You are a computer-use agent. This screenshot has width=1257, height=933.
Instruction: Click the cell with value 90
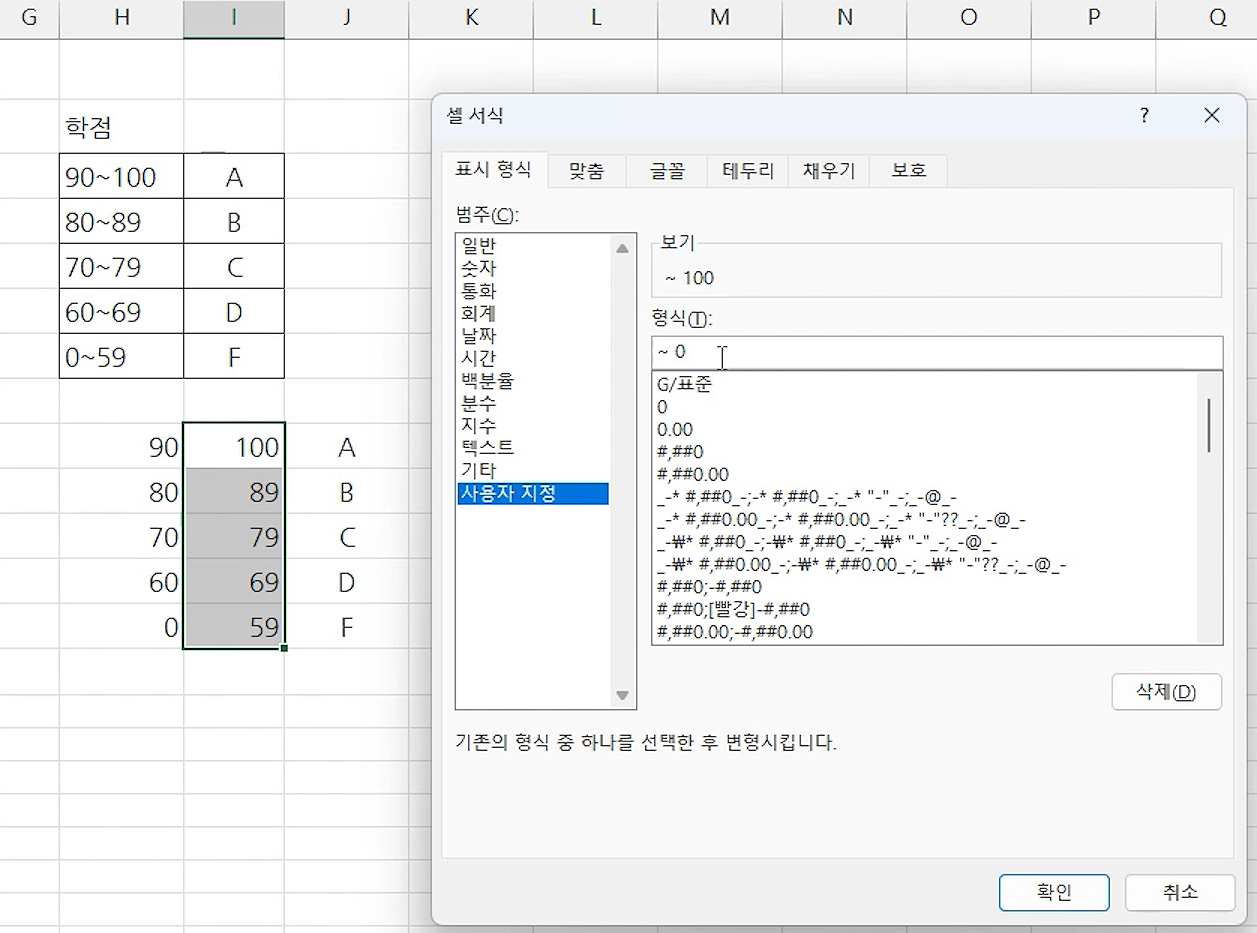pyautogui.click(x=122, y=446)
